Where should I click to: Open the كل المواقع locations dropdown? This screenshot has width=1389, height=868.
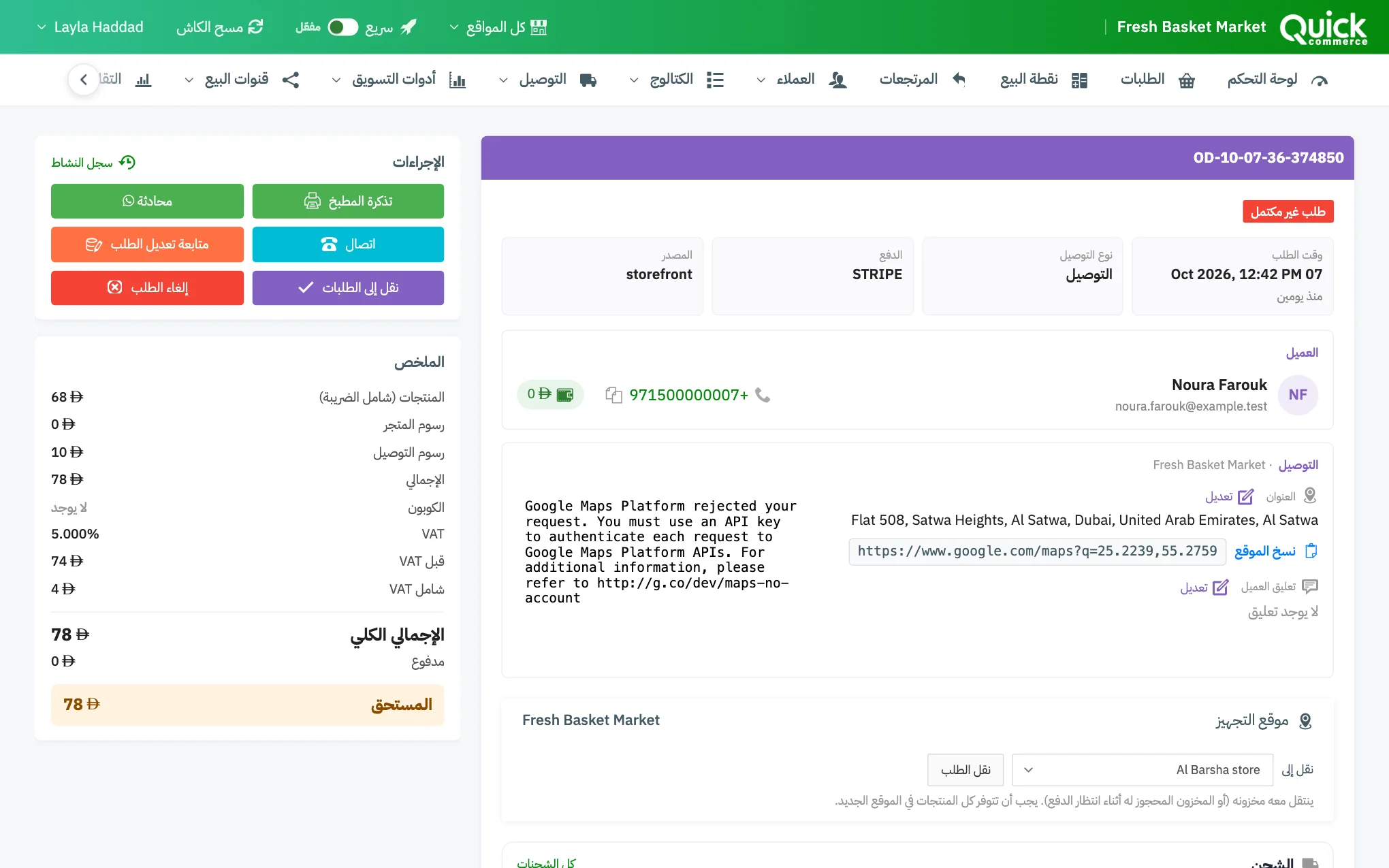[x=498, y=27]
